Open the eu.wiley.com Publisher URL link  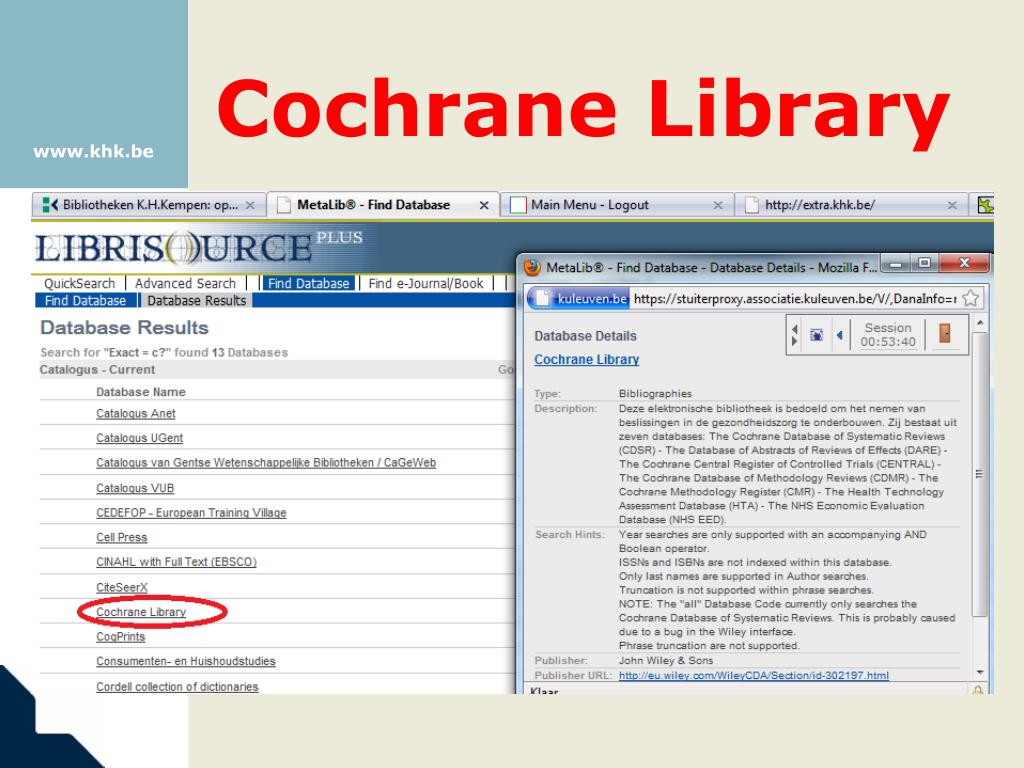coord(754,675)
